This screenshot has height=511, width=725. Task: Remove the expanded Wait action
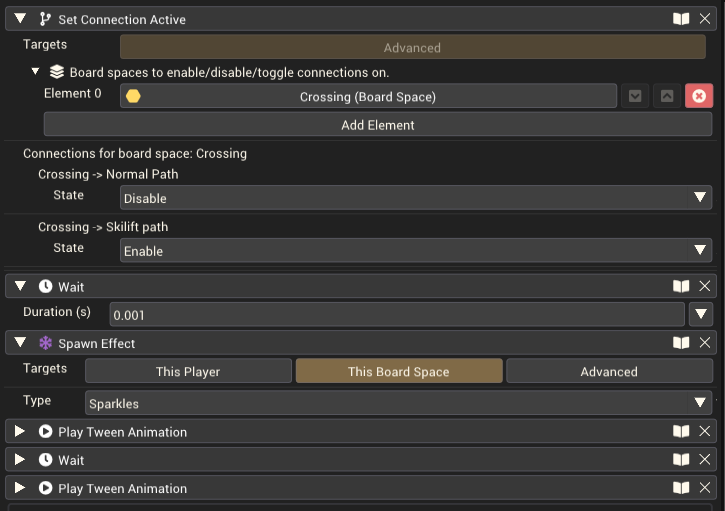click(705, 286)
